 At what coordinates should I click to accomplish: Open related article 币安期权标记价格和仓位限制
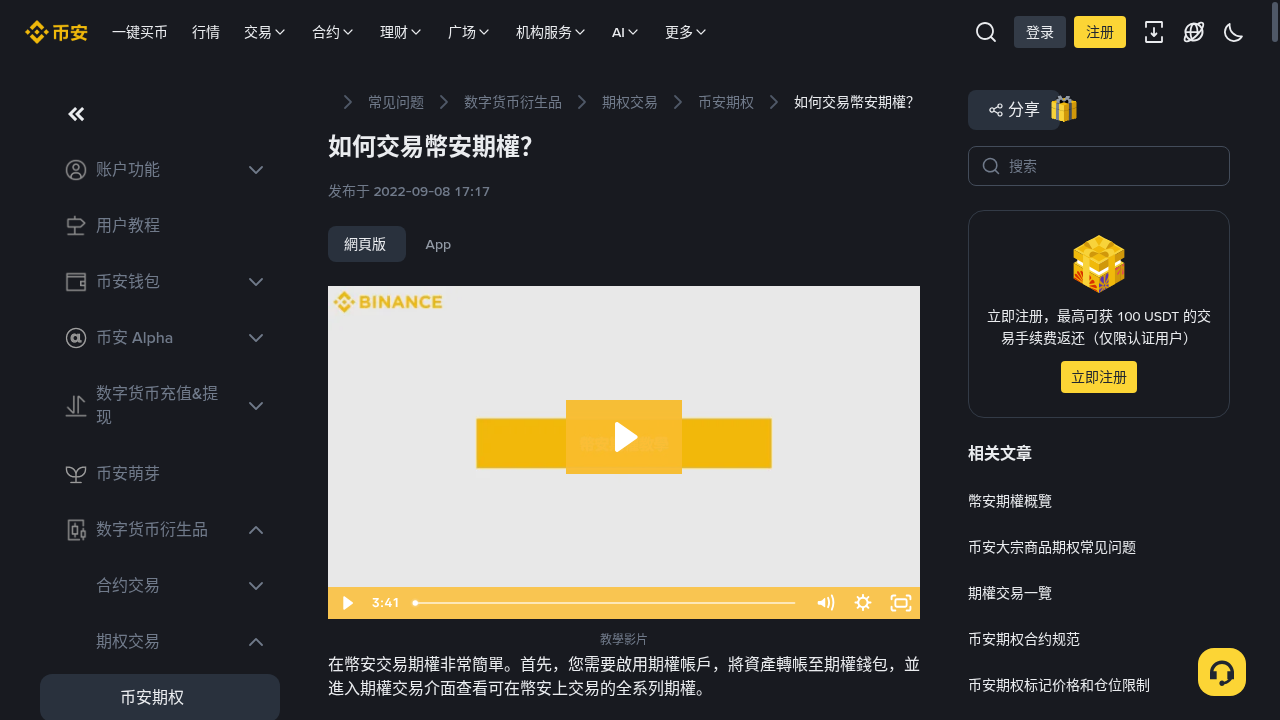(1059, 685)
